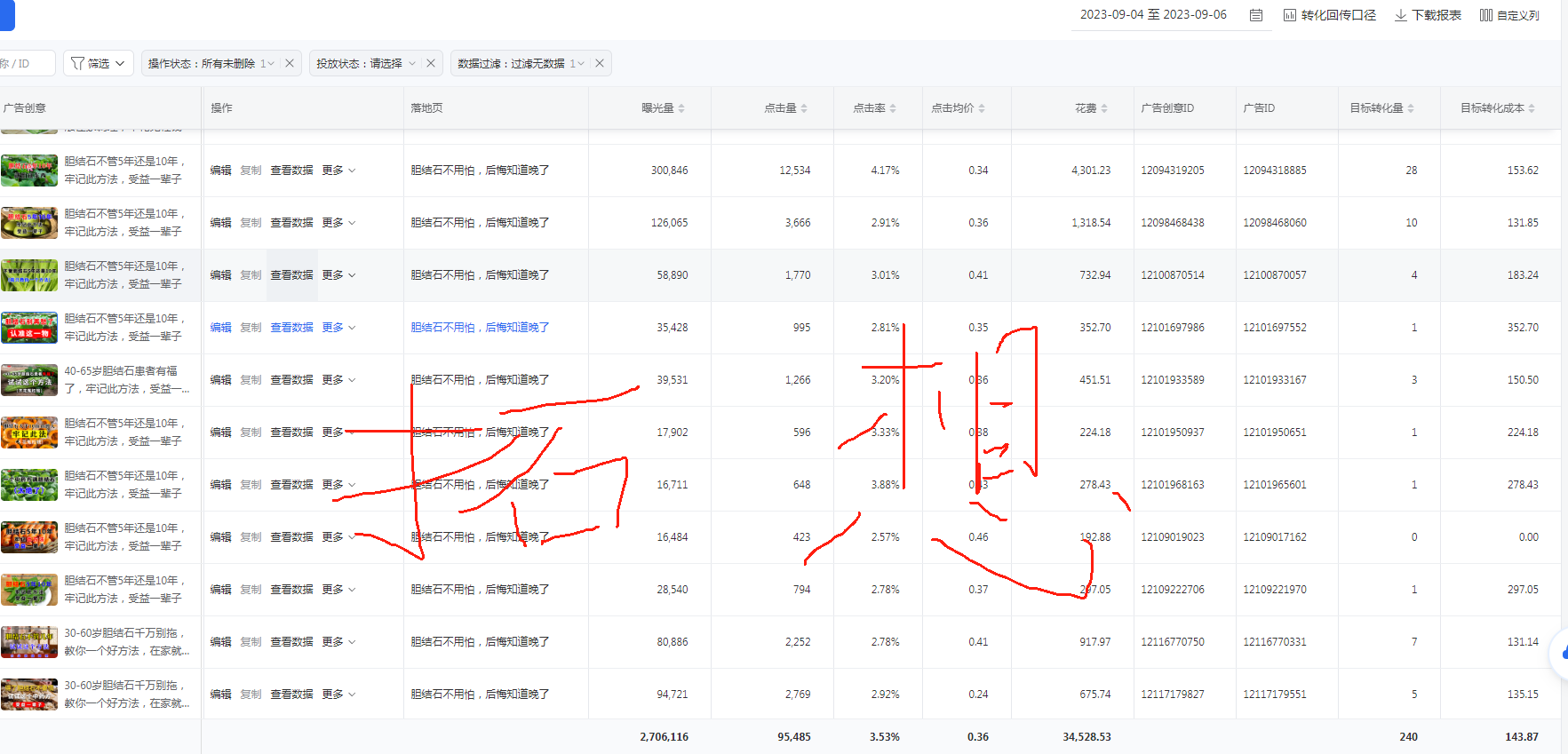Screen dimensions: 1568x754
Task: Open landing page link in row 12101697552
Action: pyautogui.click(x=480, y=328)
